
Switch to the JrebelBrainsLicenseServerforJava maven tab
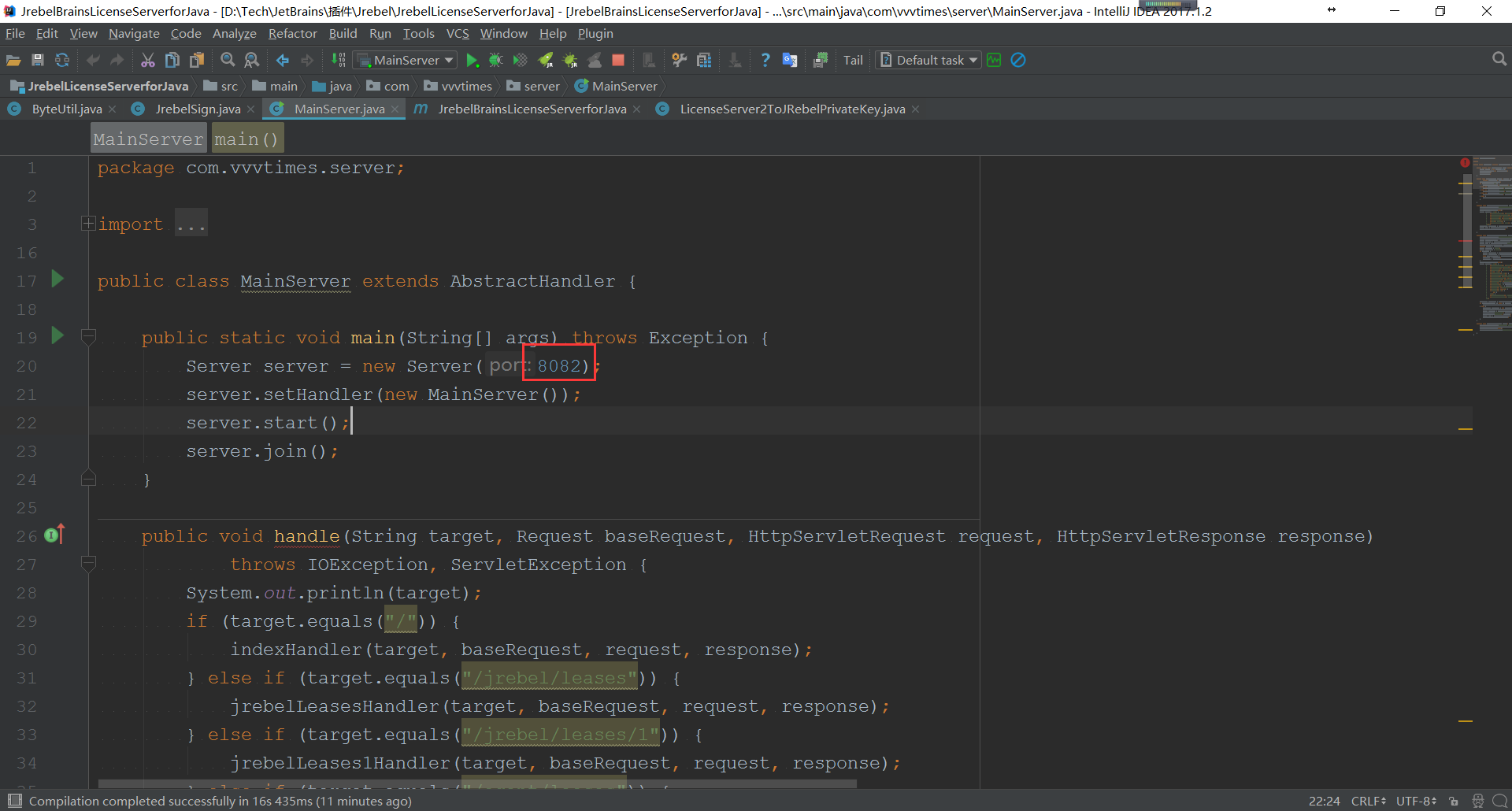tap(532, 109)
